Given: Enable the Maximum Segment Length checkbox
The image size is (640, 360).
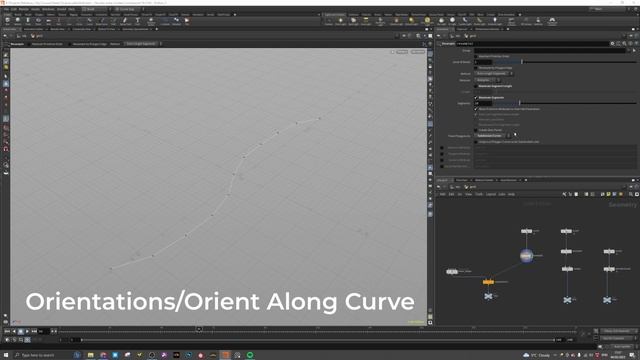Looking at the screenshot, I should coord(476,86).
